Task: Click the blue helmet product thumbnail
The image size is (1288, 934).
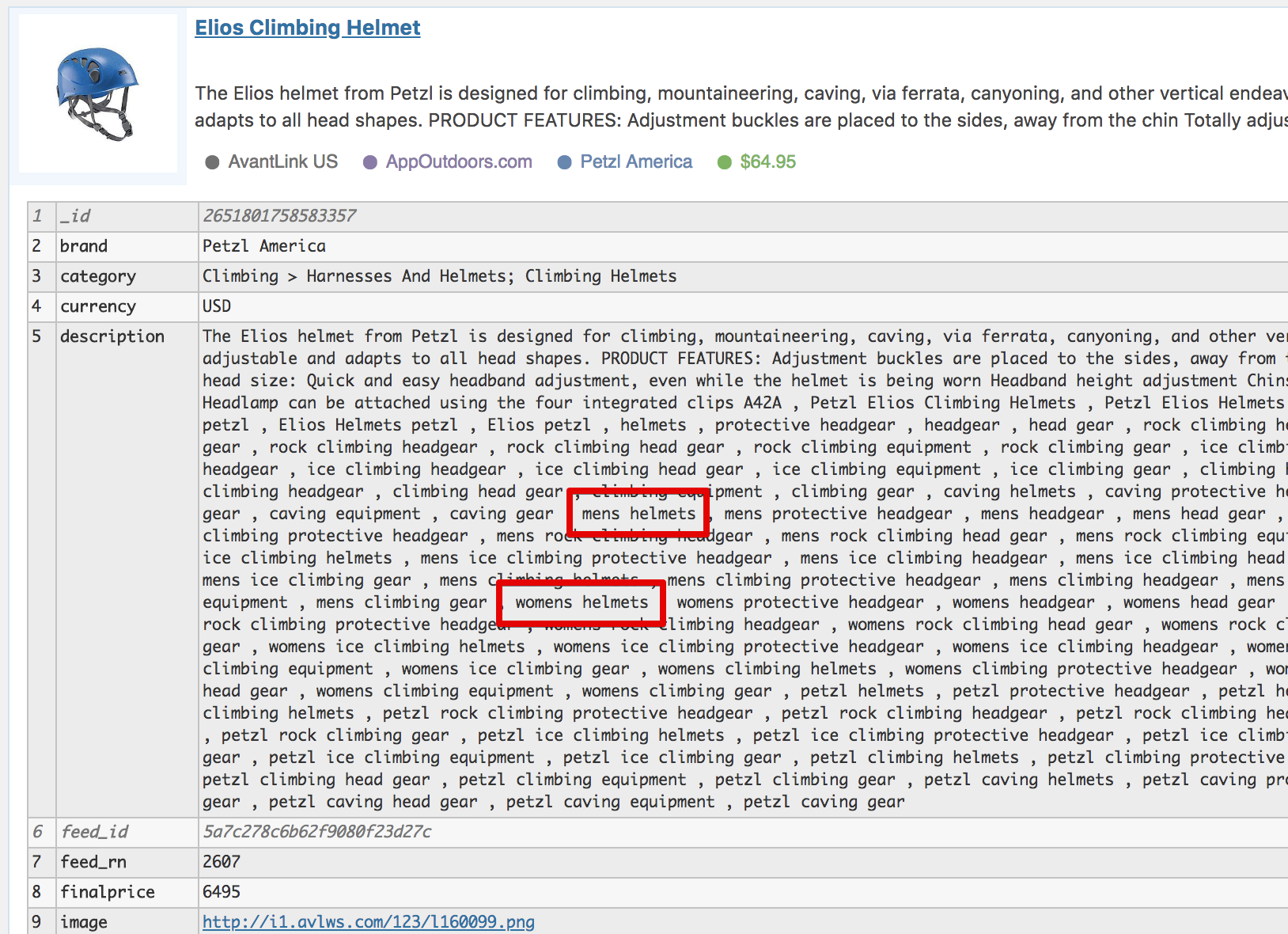Action: tap(97, 93)
